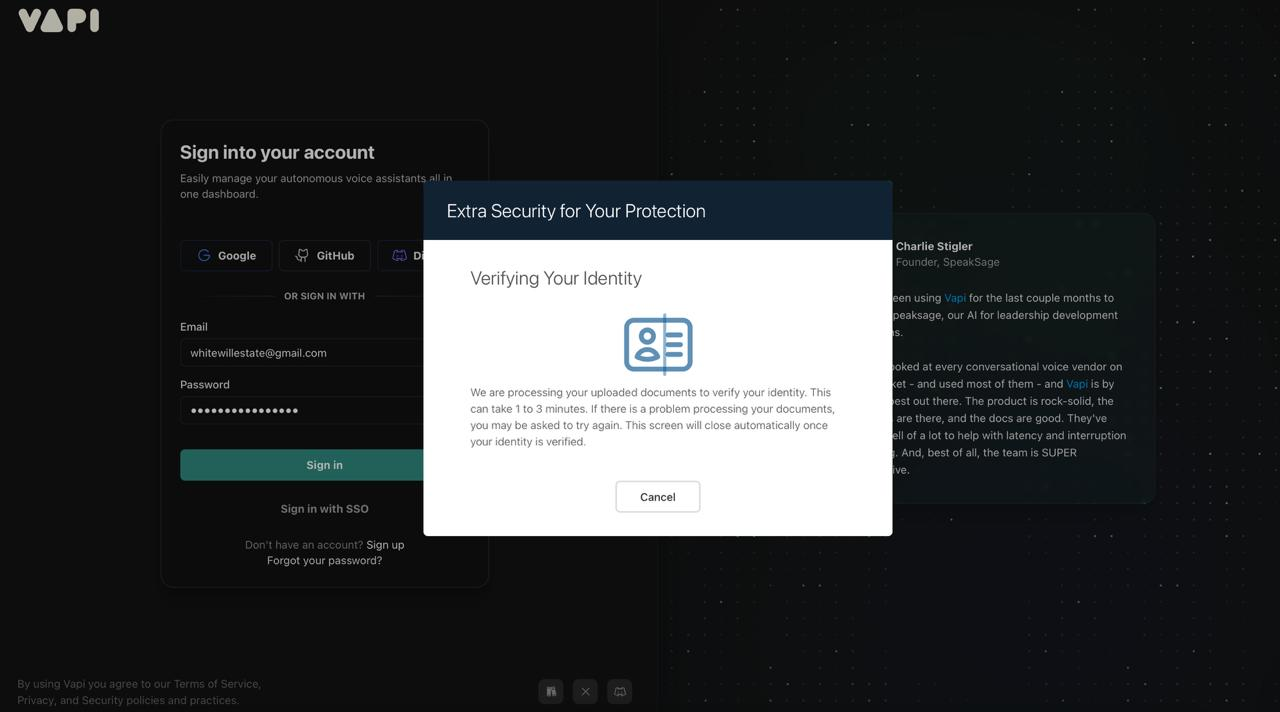The image size is (1280, 712).
Task: Click the Verifying Your Identity heading
Action: pyautogui.click(x=556, y=278)
